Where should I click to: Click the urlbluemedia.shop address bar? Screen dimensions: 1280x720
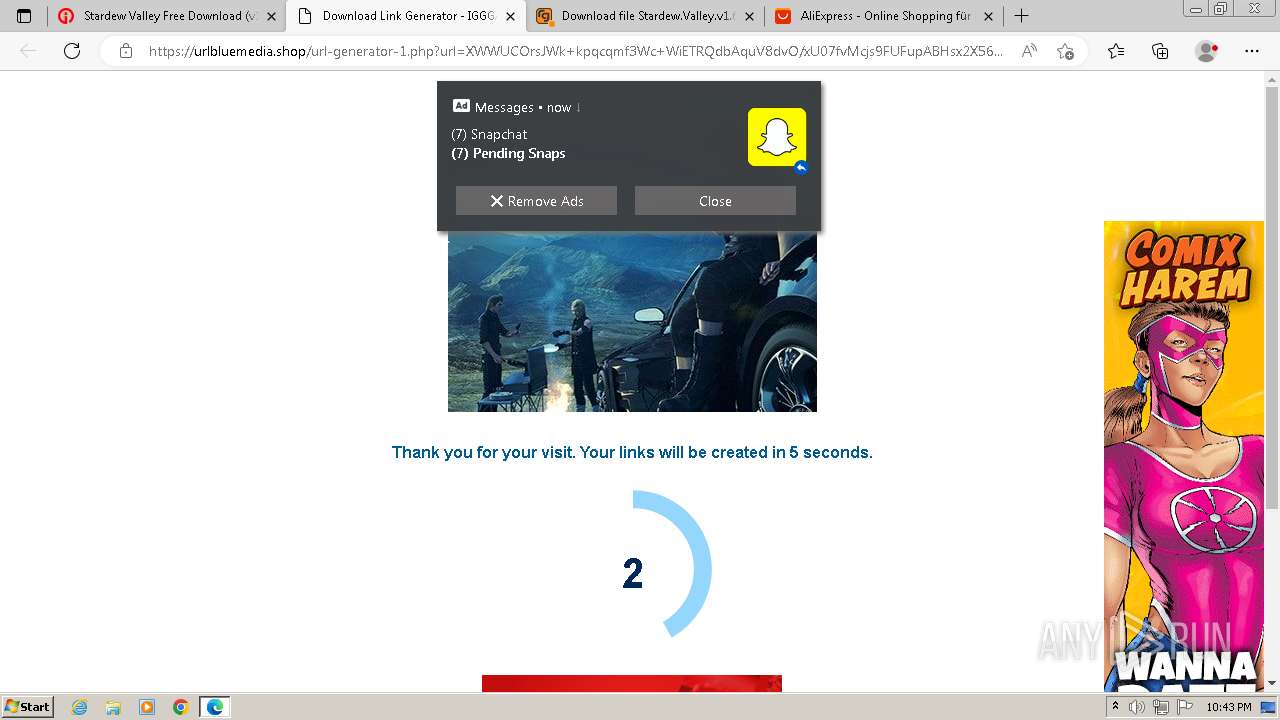(575, 51)
